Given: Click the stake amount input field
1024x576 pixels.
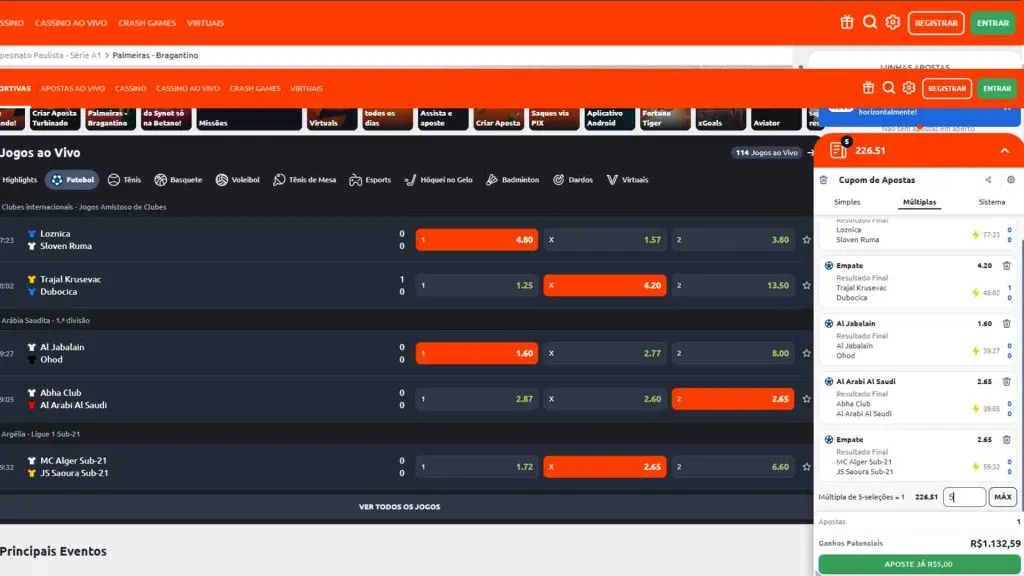Looking at the screenshot, I should 964,497.
